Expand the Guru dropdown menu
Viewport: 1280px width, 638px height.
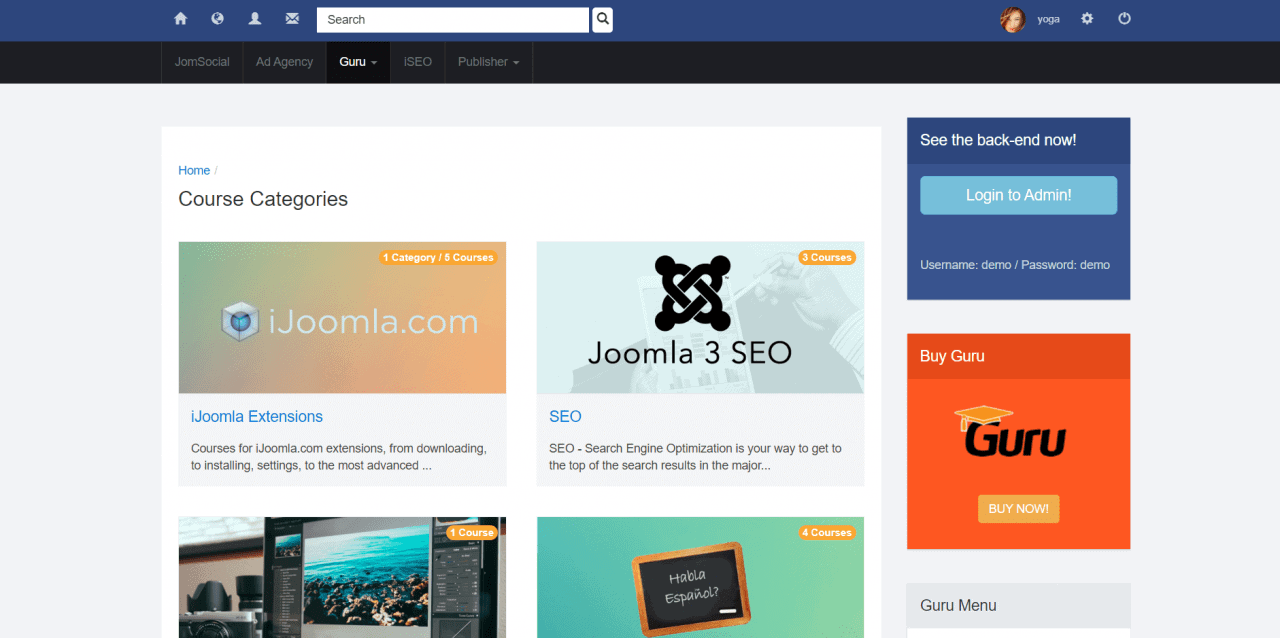click(358, 62)
